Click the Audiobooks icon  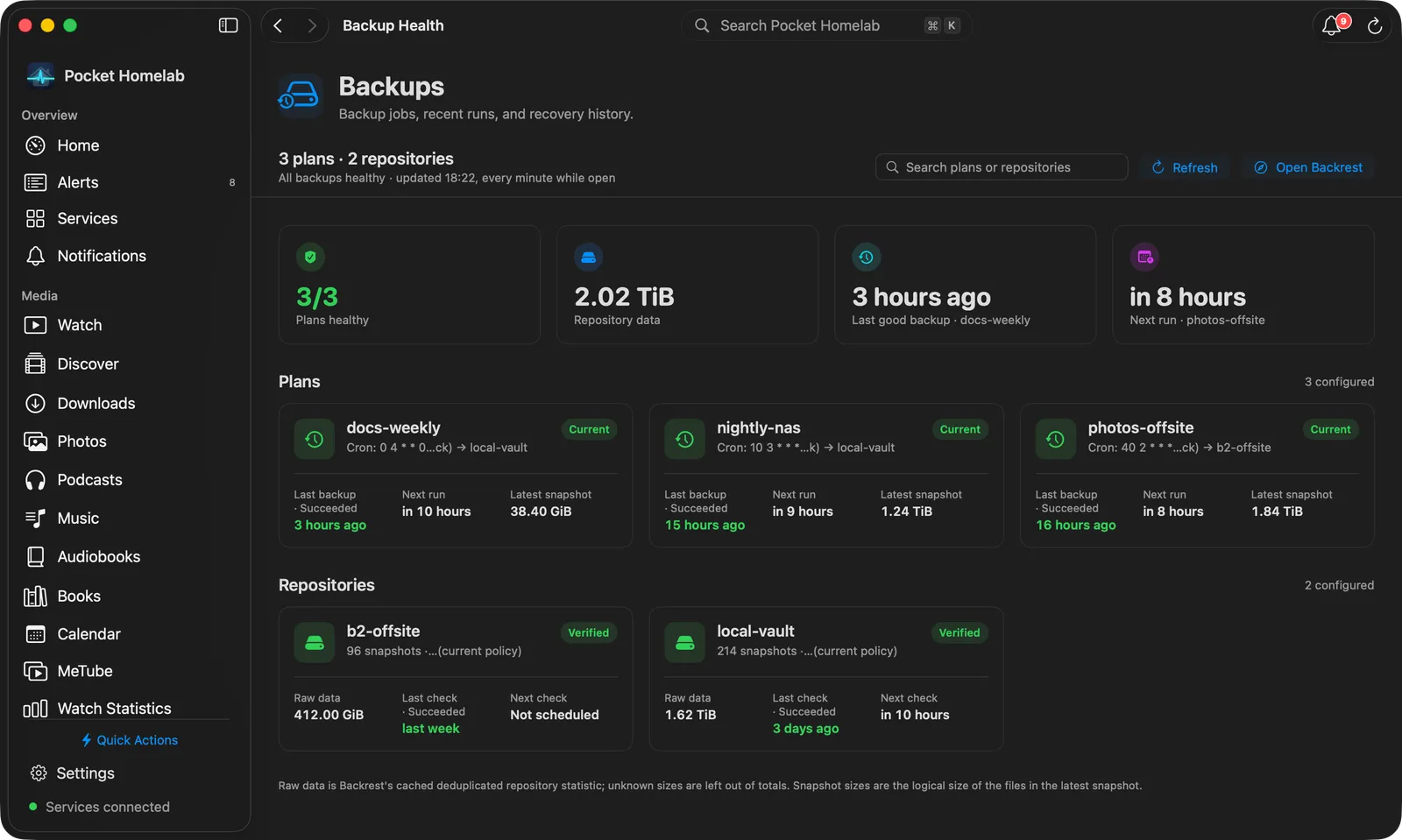[35, 556]
